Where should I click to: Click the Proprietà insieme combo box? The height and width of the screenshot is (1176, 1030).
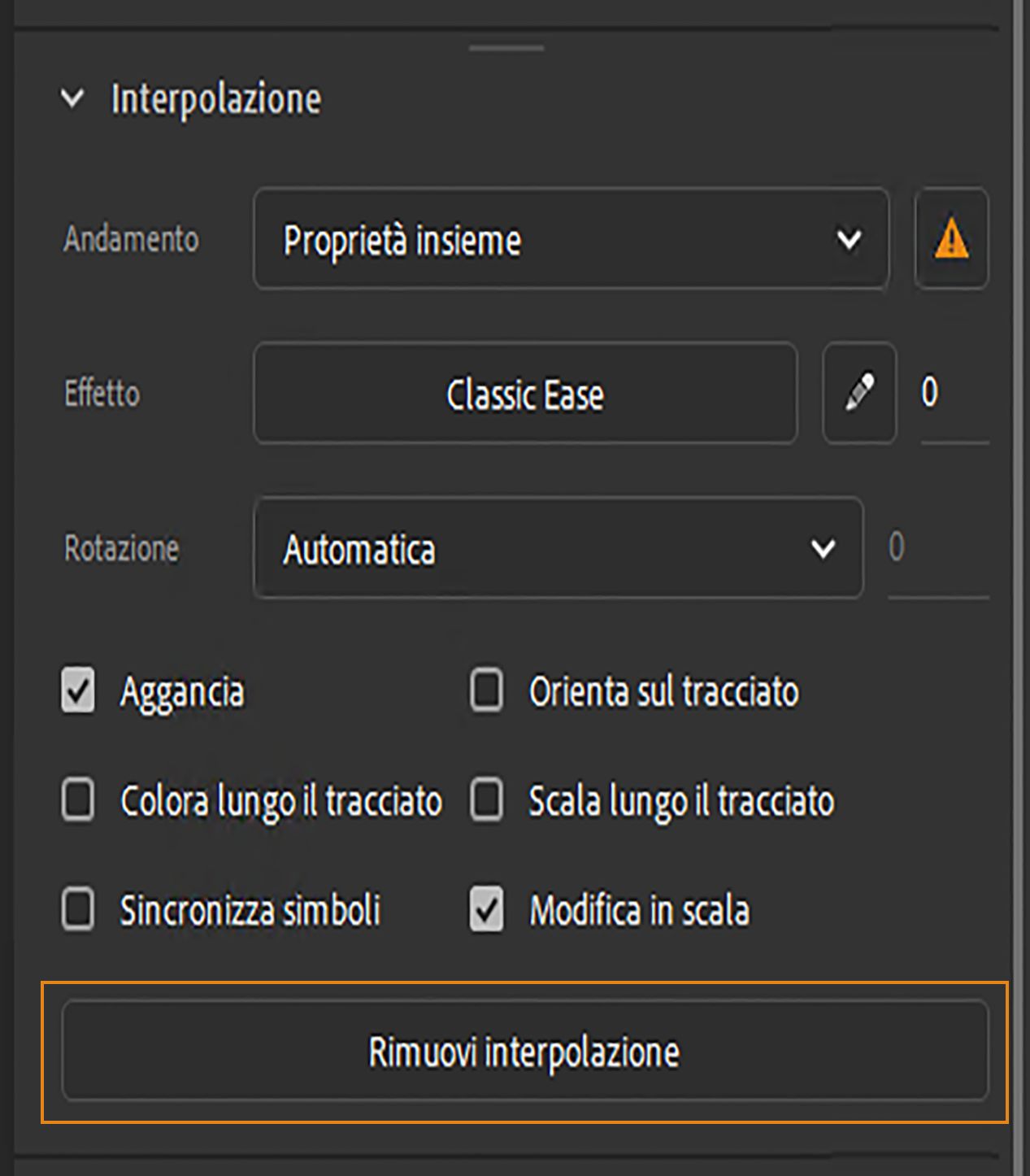pos(569,239)
